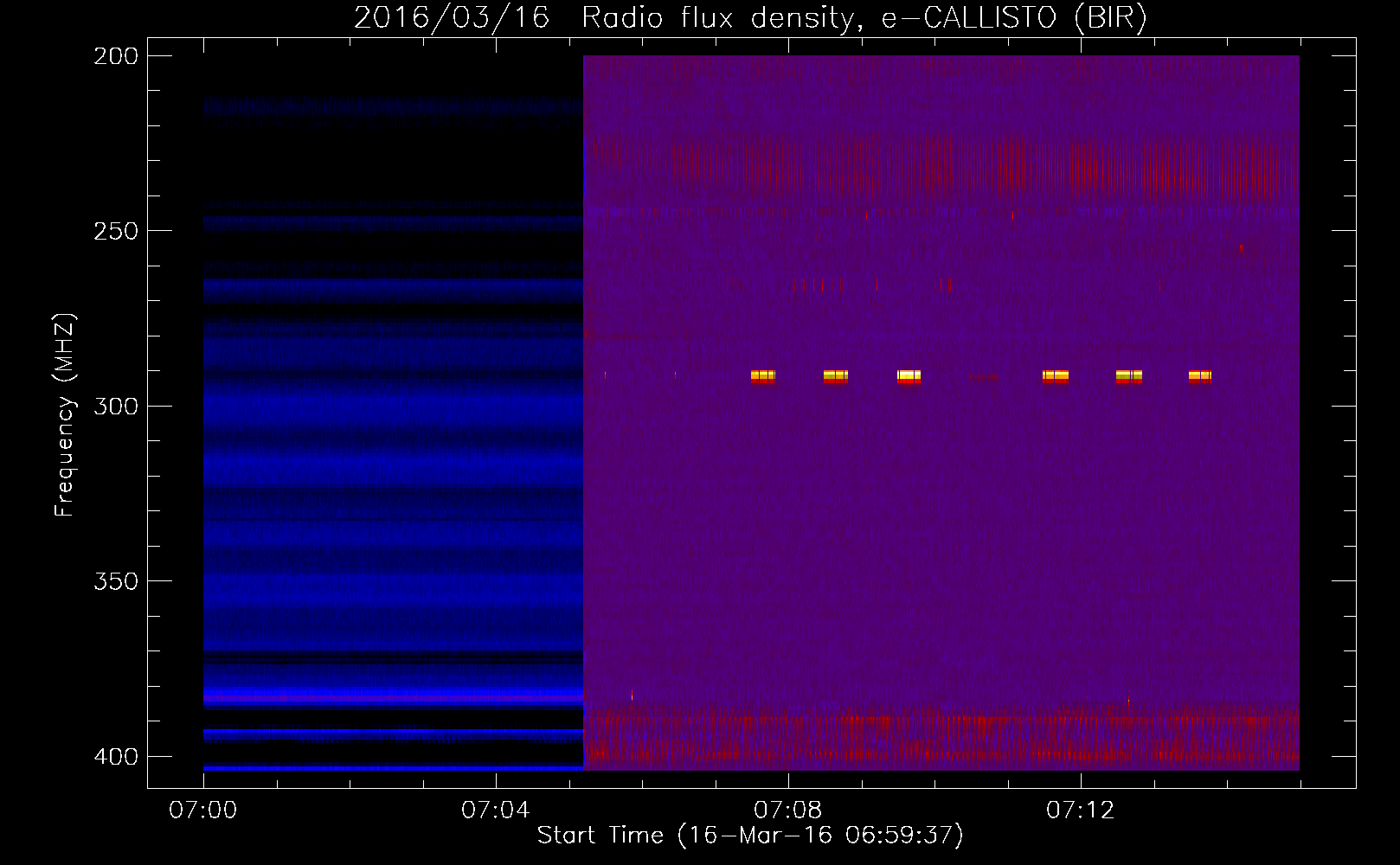Click the 400 frequency tick label
The height and width of the screenshot is (865, 1400).
click(x=116, y=757)
